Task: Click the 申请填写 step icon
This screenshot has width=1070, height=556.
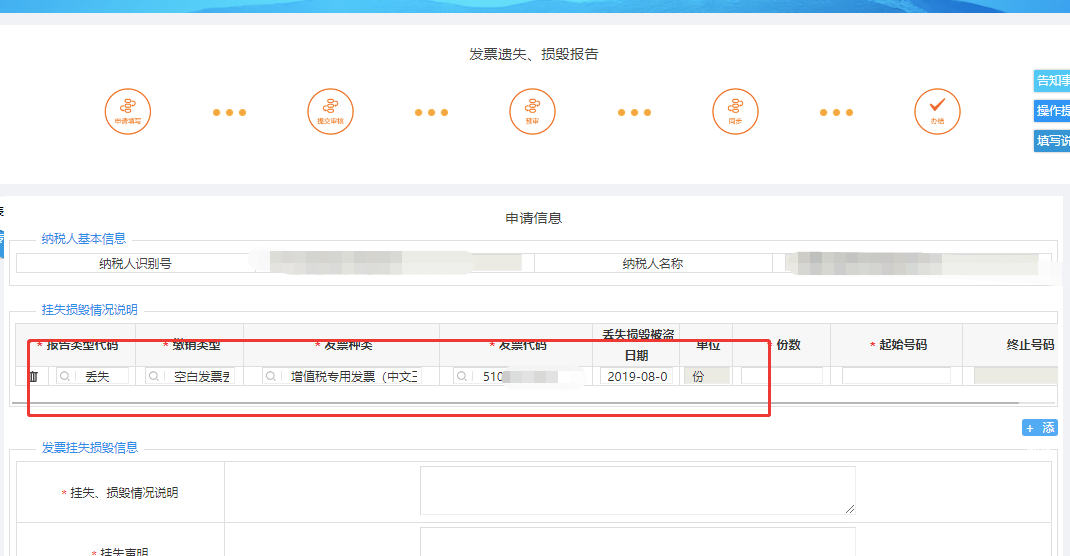Action: [128, 112]
